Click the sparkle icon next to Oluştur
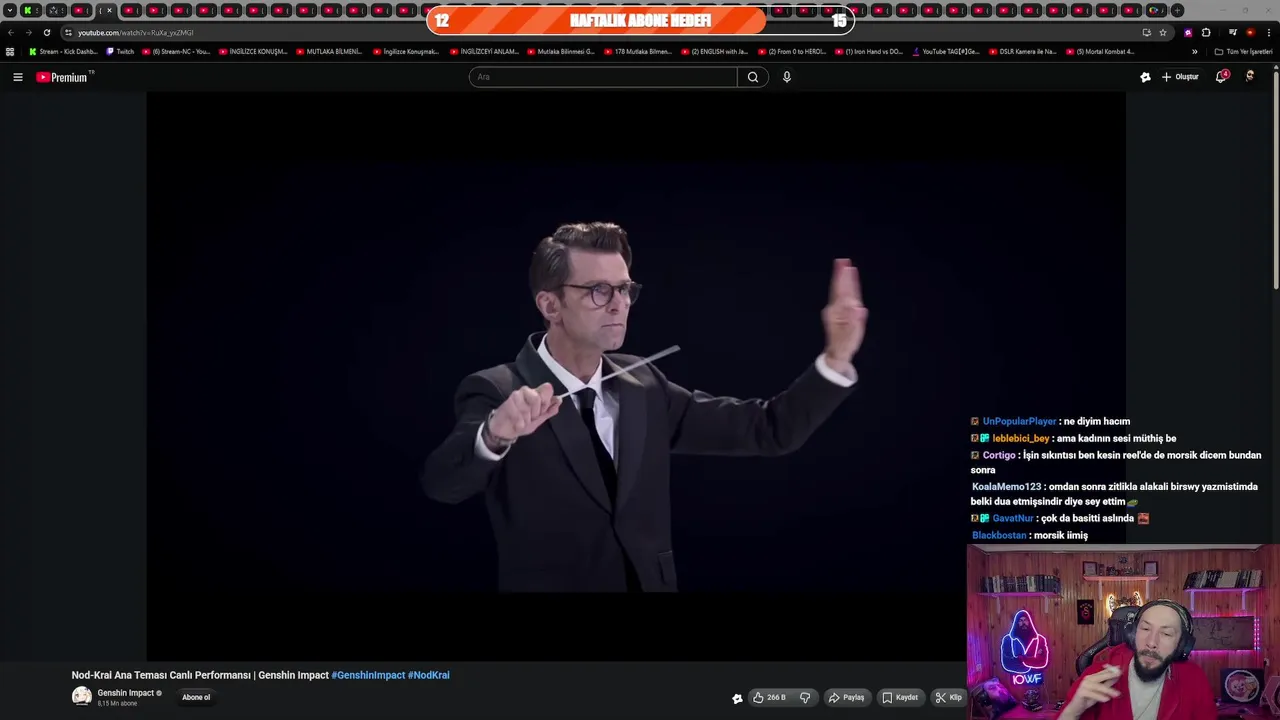 1145,77
